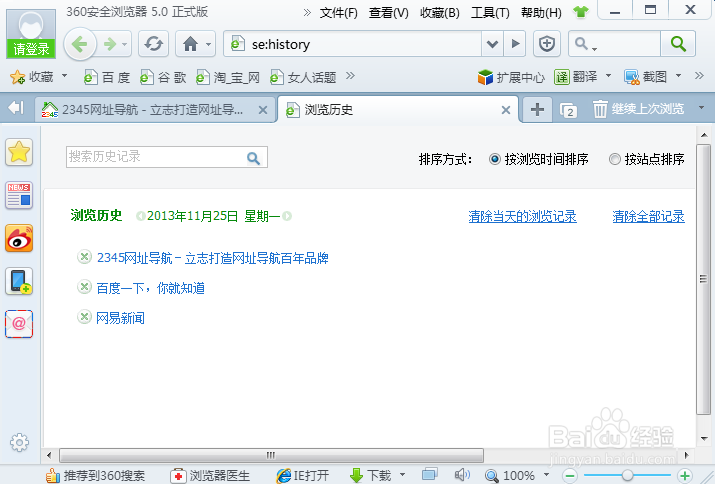Open Weibo from the sidebar
The height and width of the screenshot is (484, 715).
click(x=19, y=238)
